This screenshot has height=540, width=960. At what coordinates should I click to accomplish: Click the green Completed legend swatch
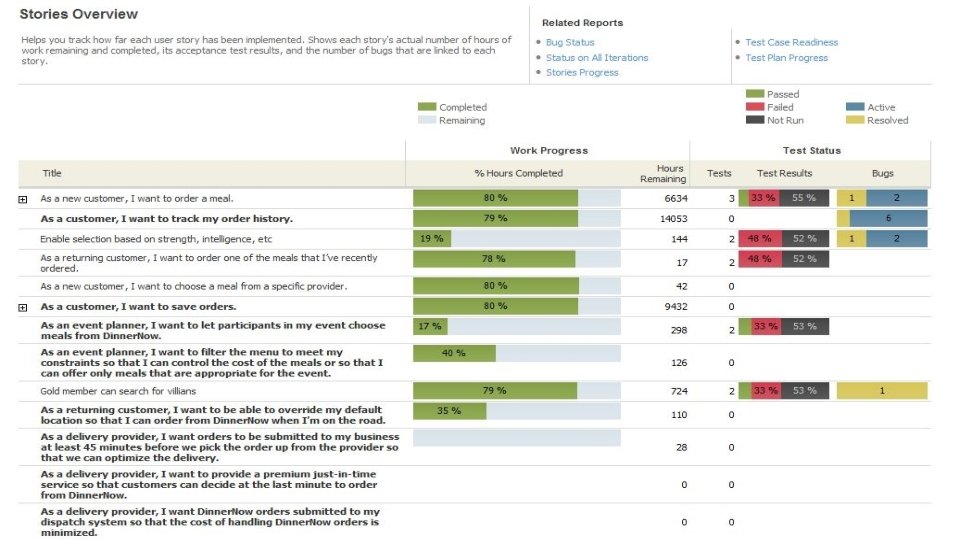(427, 107)
